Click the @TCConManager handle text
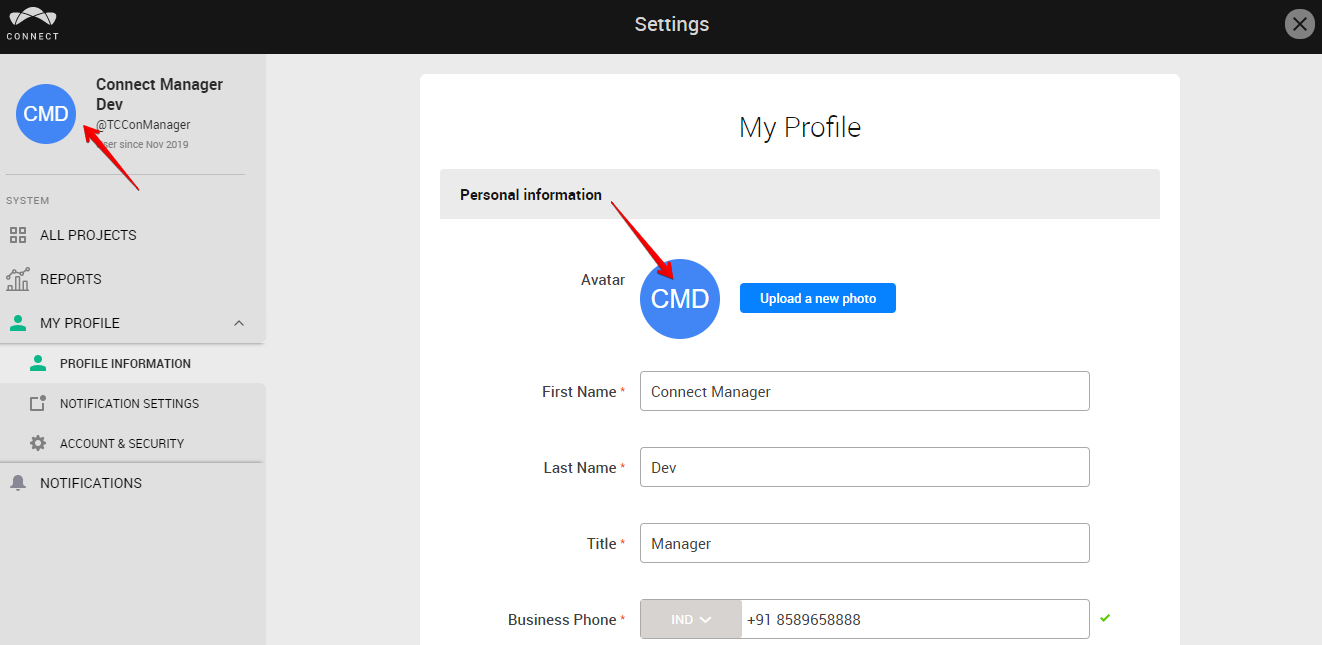 pyautogui.click(x=143, y=125)
